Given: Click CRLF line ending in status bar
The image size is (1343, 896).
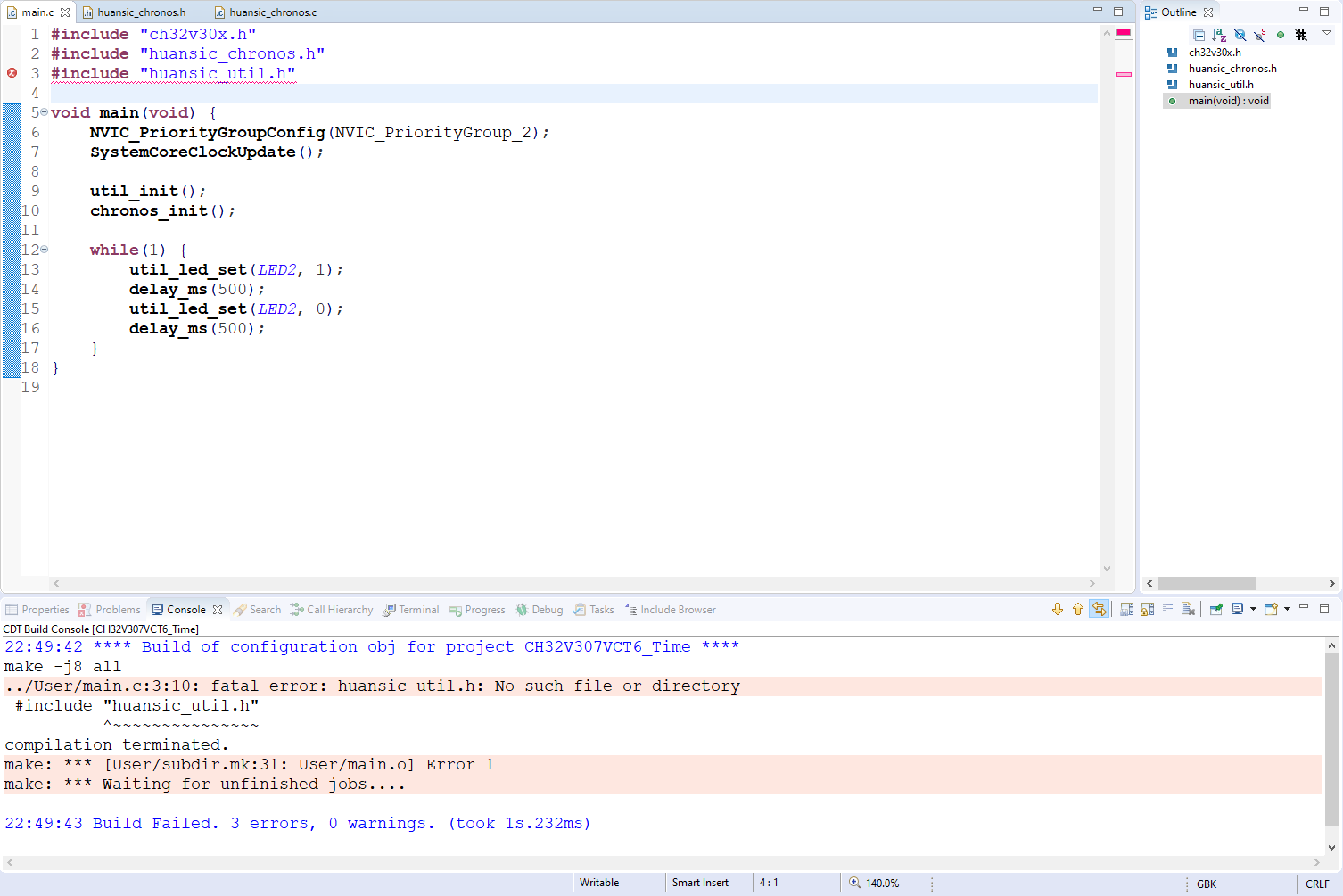Looking at the screenshot, I should (x=1317, y=884).
